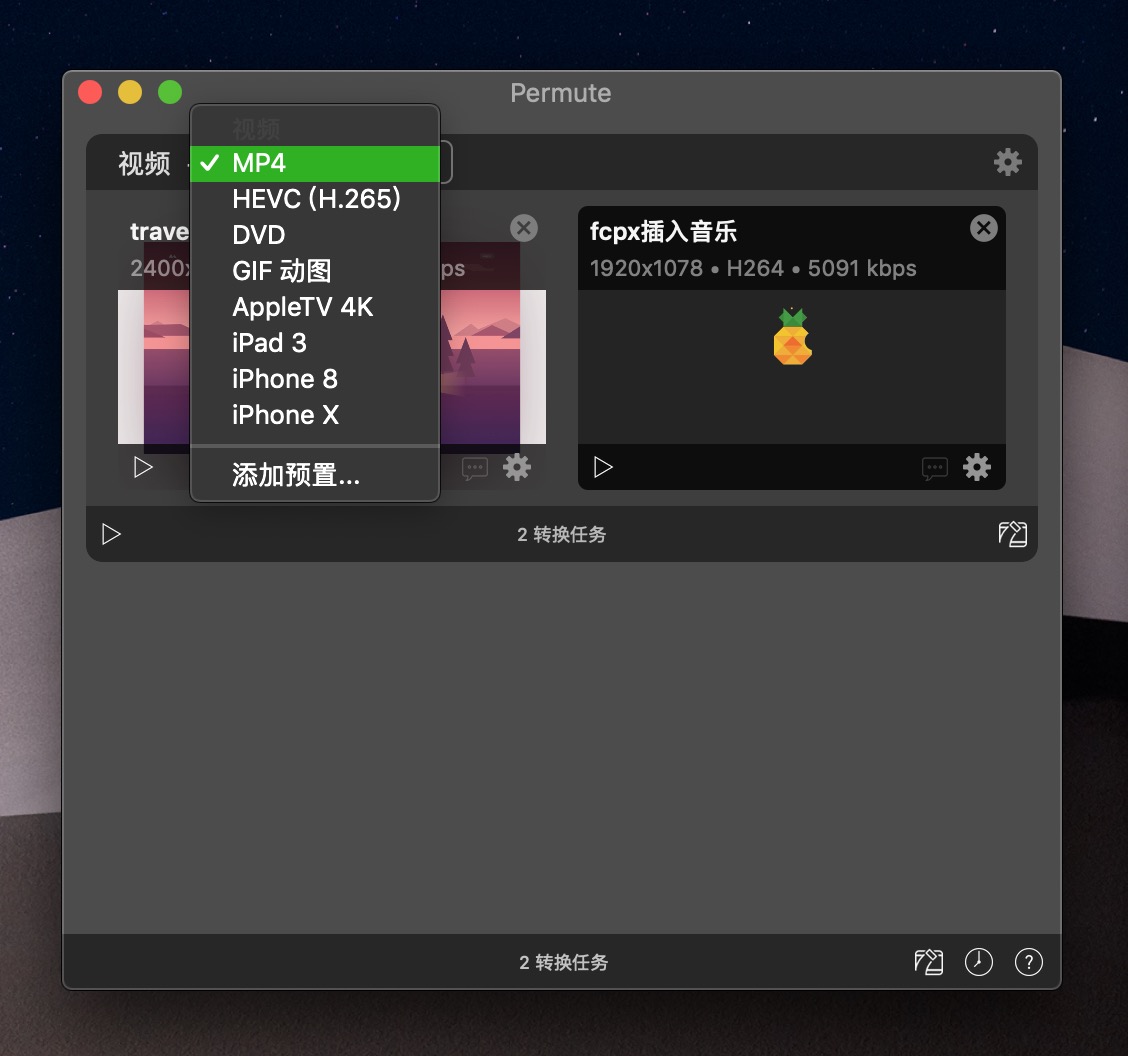Select iPhone X preset
The height and width of the screenshot is (1056, 1128).
coord(315,415)
